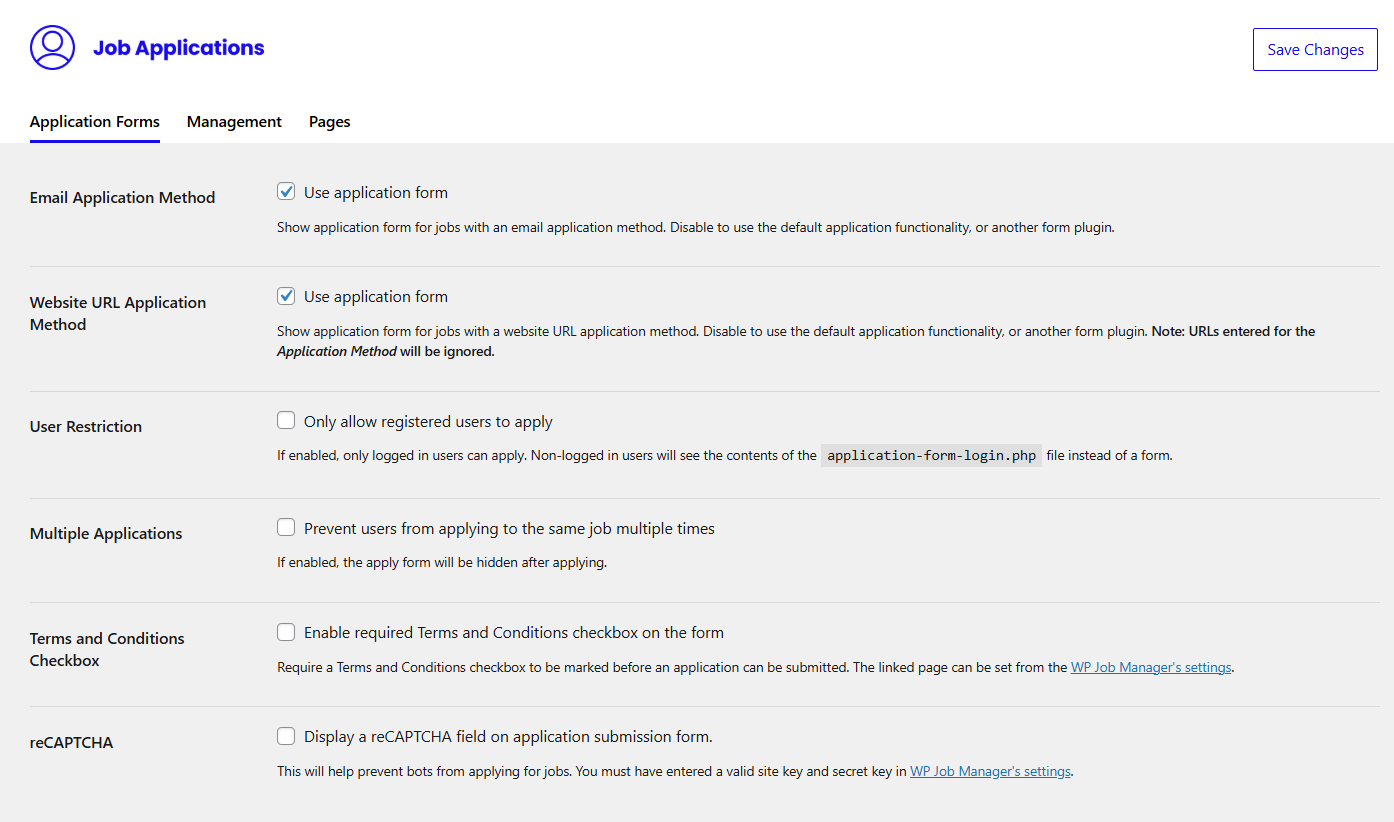Open WP Job Manager's settings link under Terms

(x=1150, y=667)
